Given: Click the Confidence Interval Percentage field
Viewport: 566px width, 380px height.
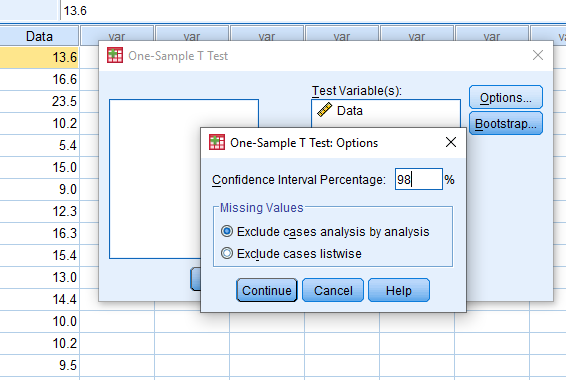Looking at the screenshot, I should pyautogui.click(x=419, y=179).
